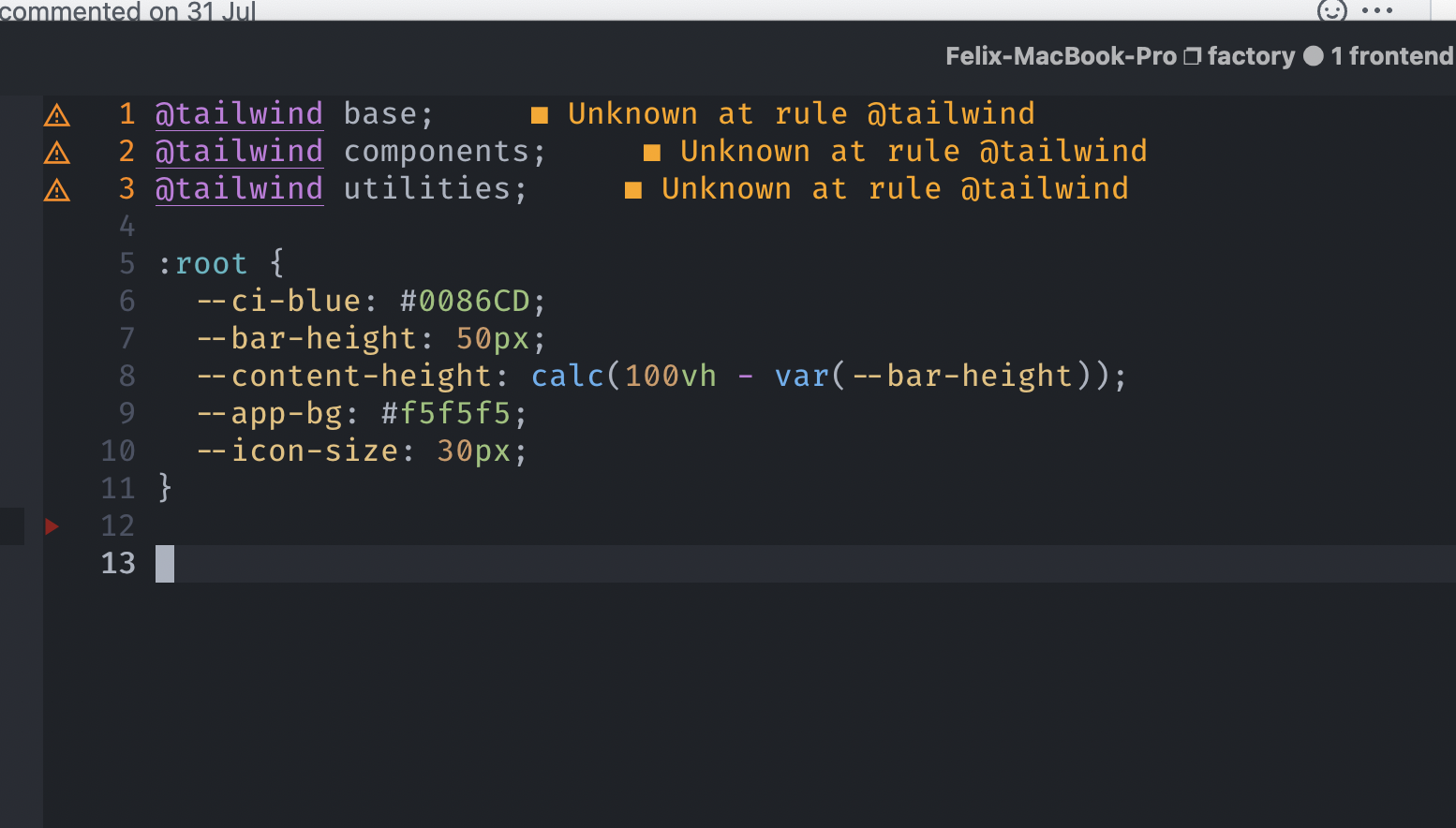Click the factory label in the title bar

pyautogui.click(x=1251, y=56)
